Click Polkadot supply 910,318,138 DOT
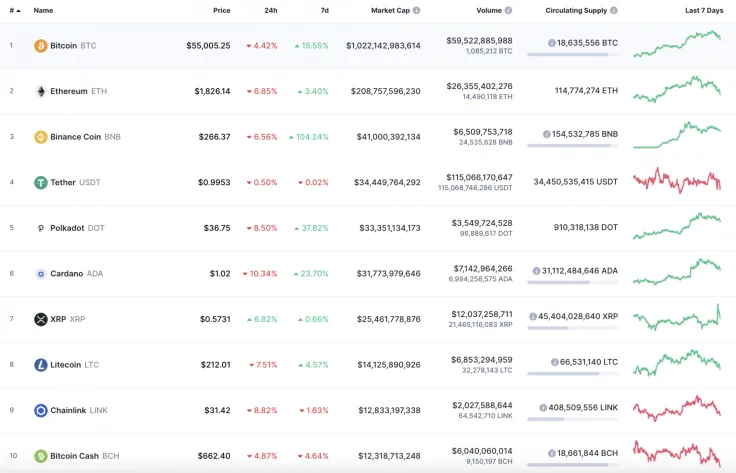This screenshot has width=736, height=473. click(x=586, y=227)
